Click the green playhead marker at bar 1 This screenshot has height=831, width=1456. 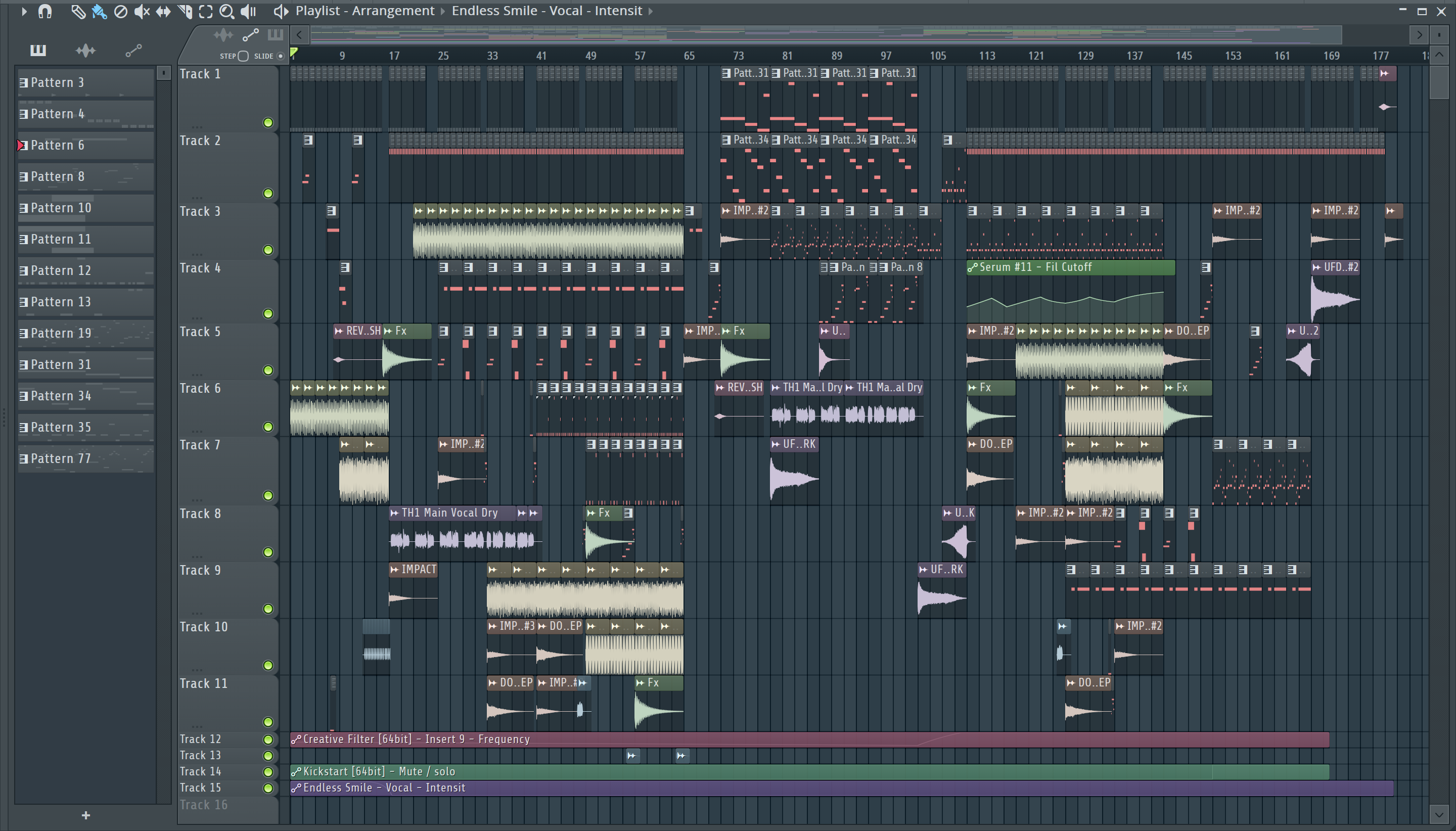click(x=294, y=53)
